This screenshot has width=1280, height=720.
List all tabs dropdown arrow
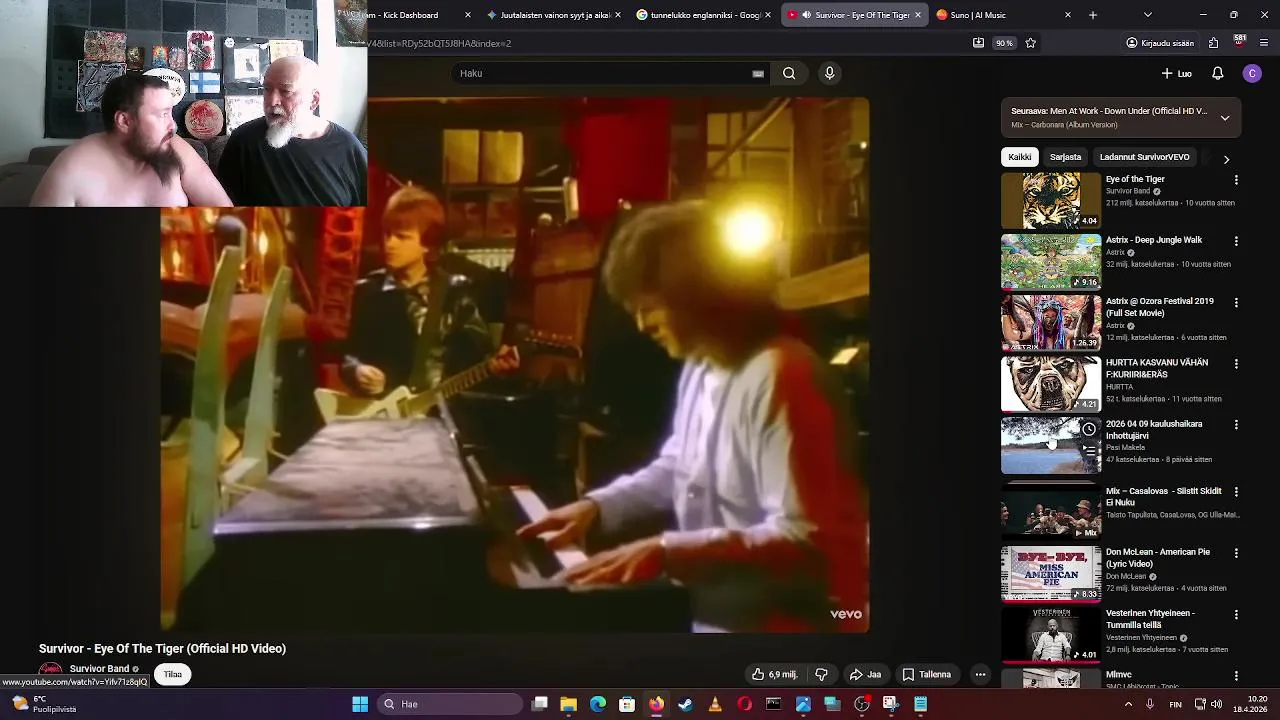point(1147,15)
